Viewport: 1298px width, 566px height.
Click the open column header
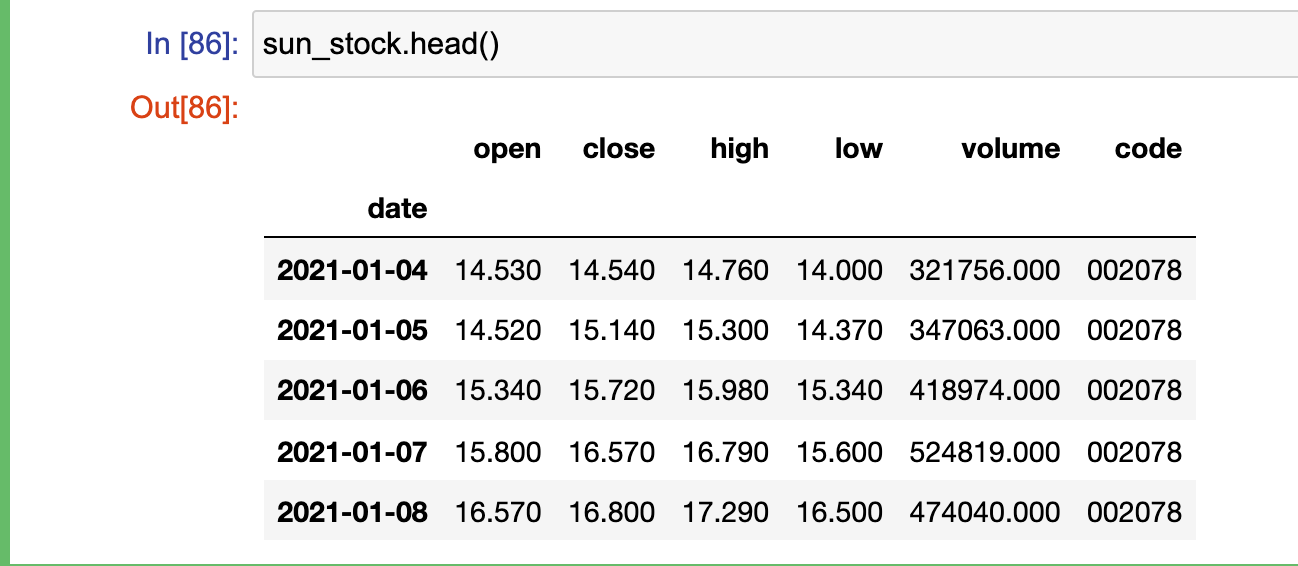pos(507,150)
